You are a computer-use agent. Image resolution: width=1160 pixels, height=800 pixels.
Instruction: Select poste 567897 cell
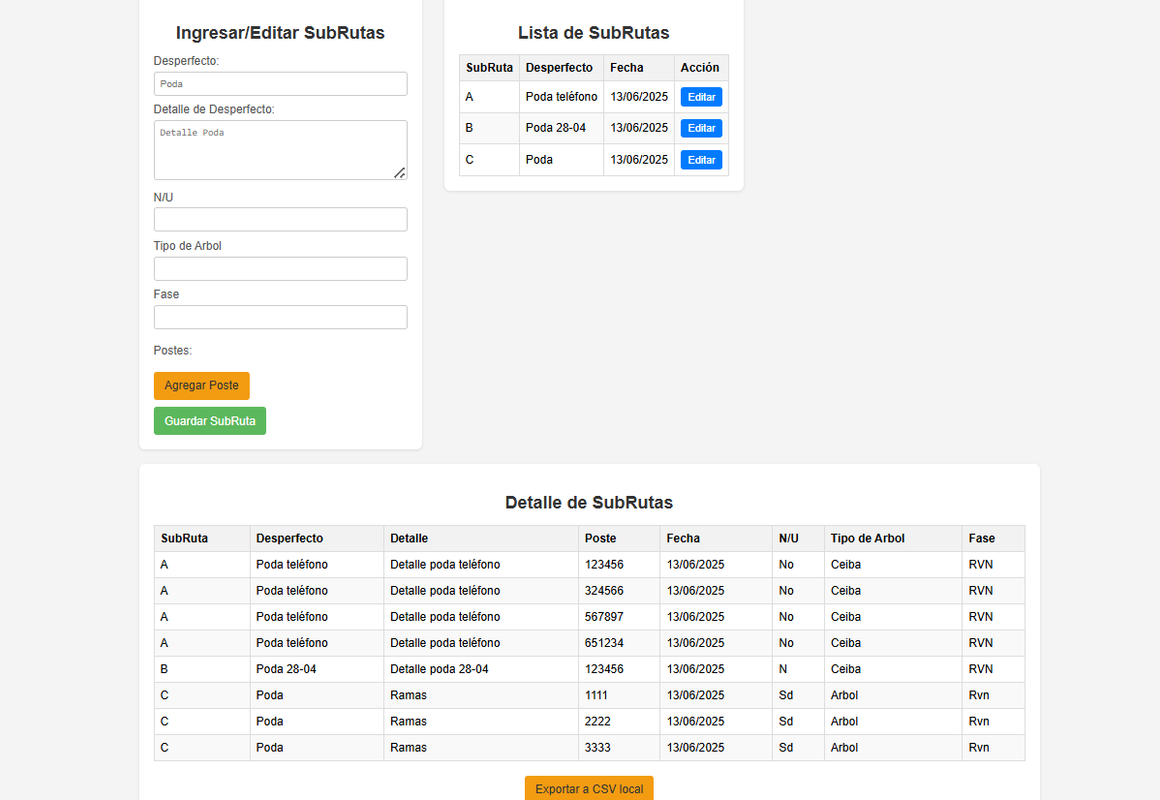(618, 616)
